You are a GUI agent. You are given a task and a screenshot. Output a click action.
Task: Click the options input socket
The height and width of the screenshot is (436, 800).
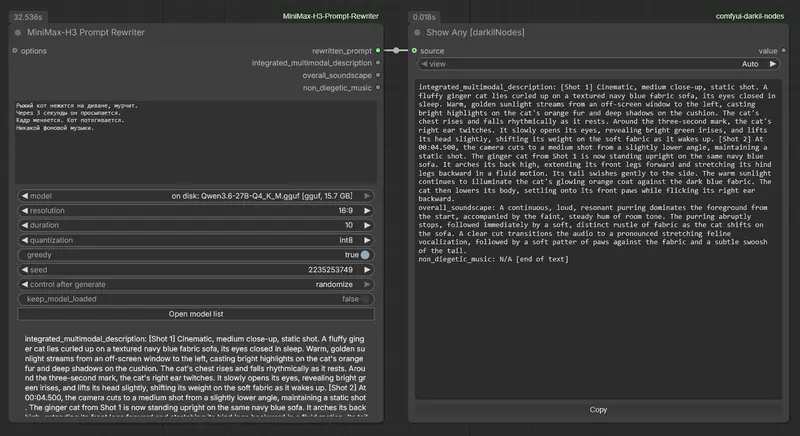pyautogui.click(x=15, y=50)
